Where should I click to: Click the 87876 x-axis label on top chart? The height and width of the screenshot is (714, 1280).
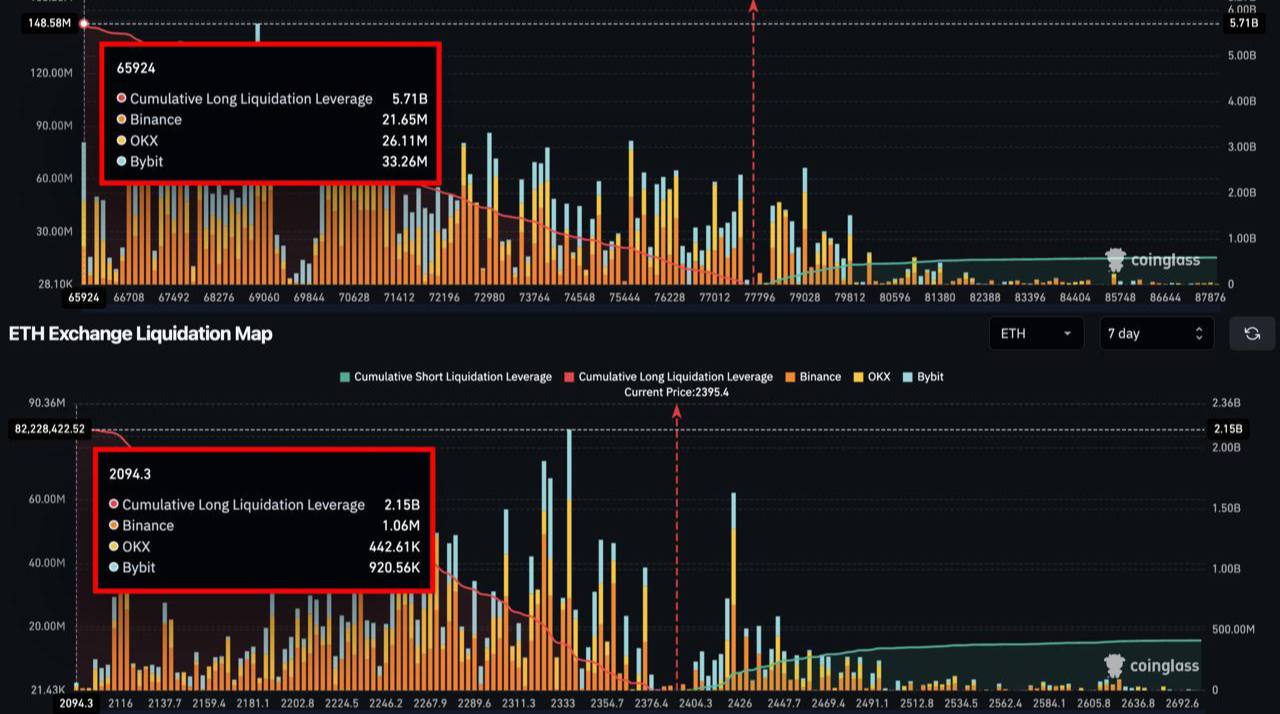1210,297
